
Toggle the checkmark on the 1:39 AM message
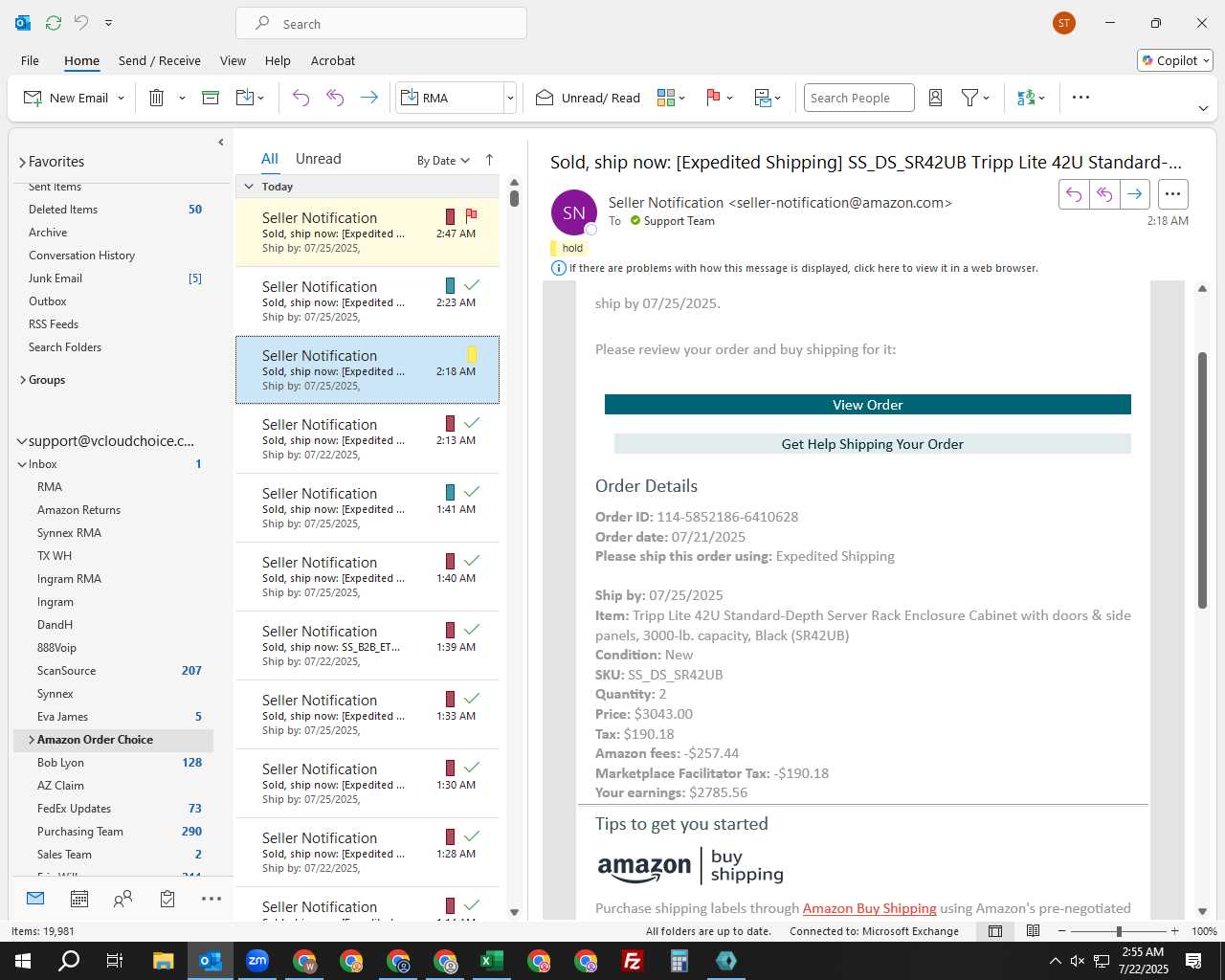pyautogui.click(x=472, y=630)
